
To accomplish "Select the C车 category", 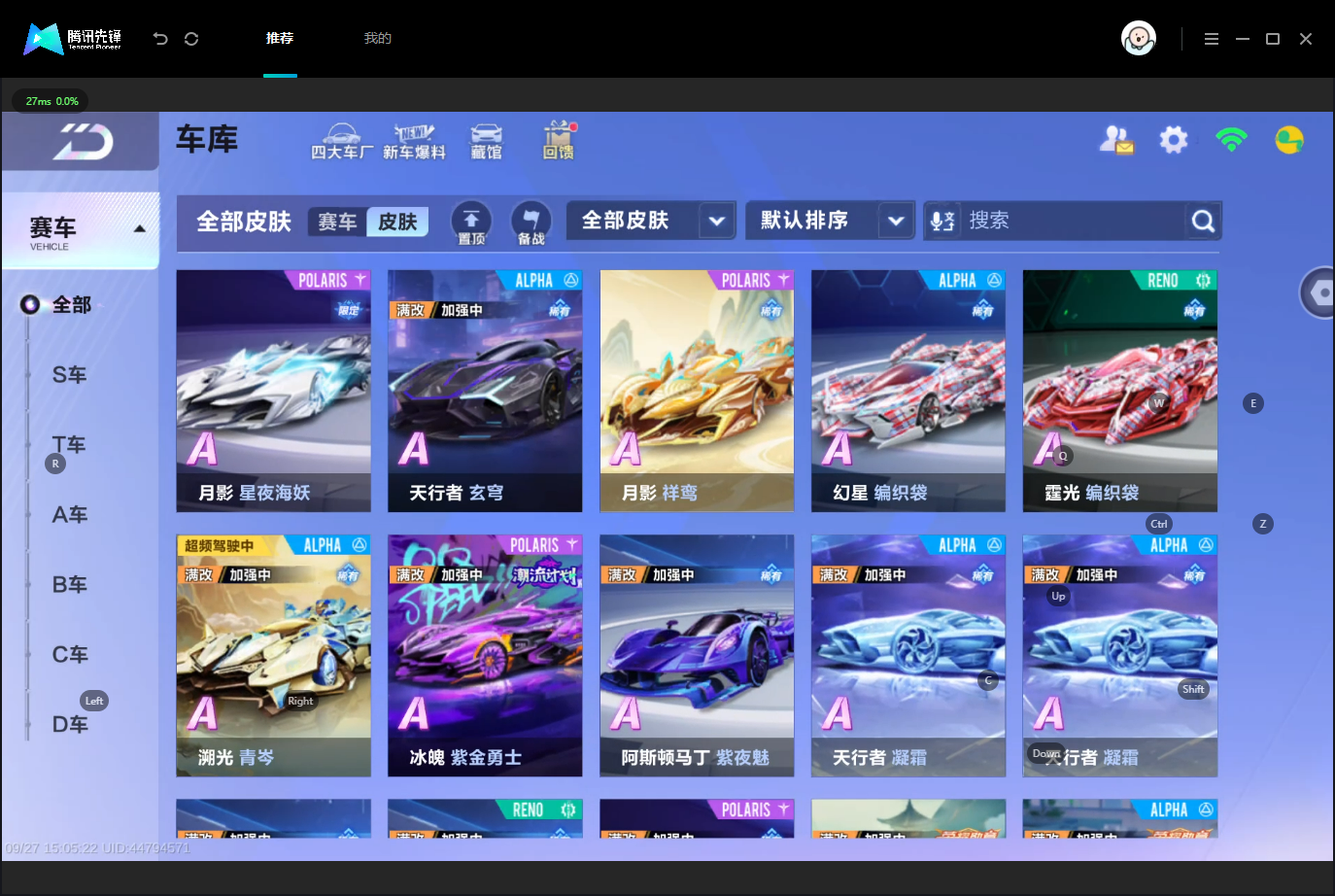I will tap(69, 655).
